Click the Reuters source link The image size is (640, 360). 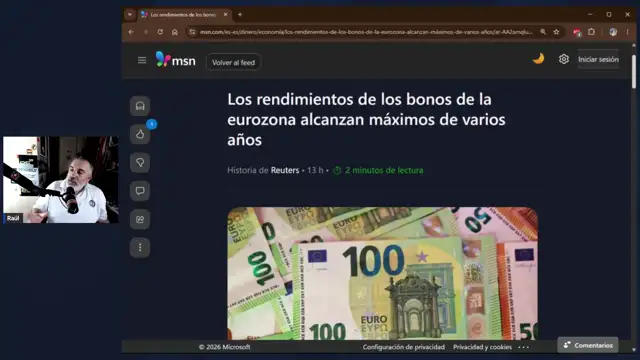click(x=285, y=170)
